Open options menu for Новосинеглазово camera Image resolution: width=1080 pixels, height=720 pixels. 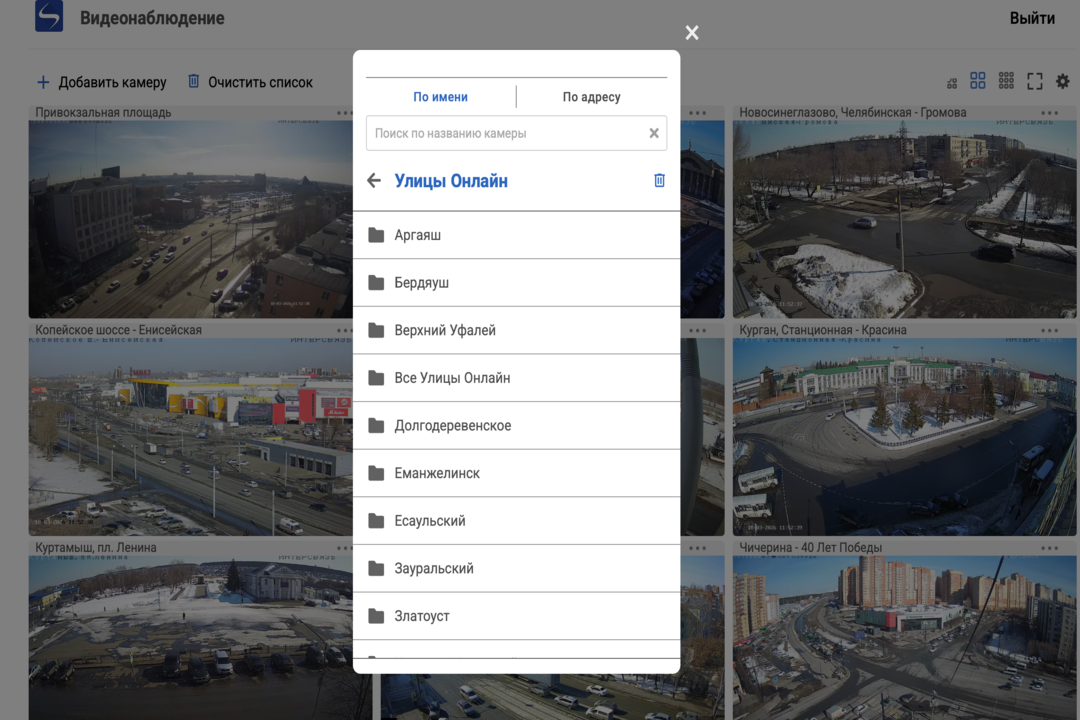coord(1050,113)
